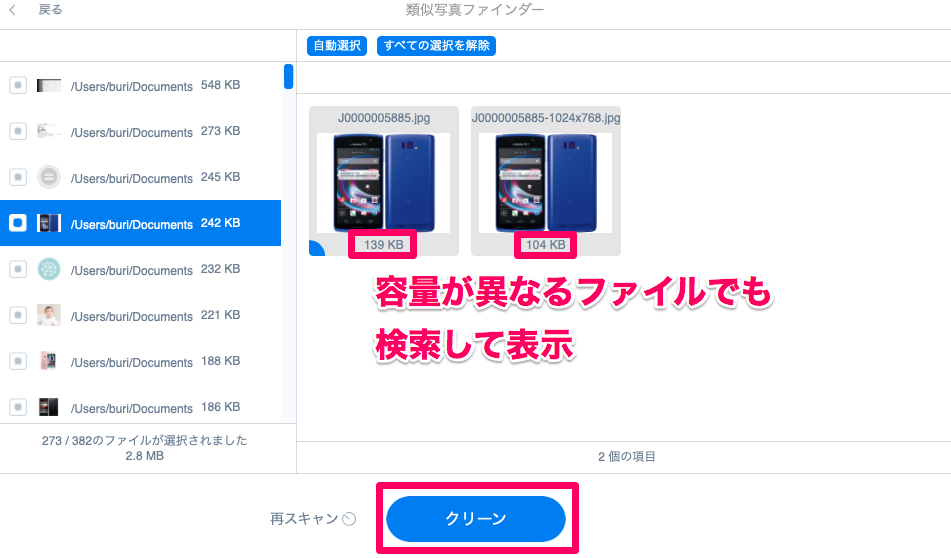Toggle checkbox of selected 242 KB group
Screen dimensions: 951x558
[x=18, y=223]
